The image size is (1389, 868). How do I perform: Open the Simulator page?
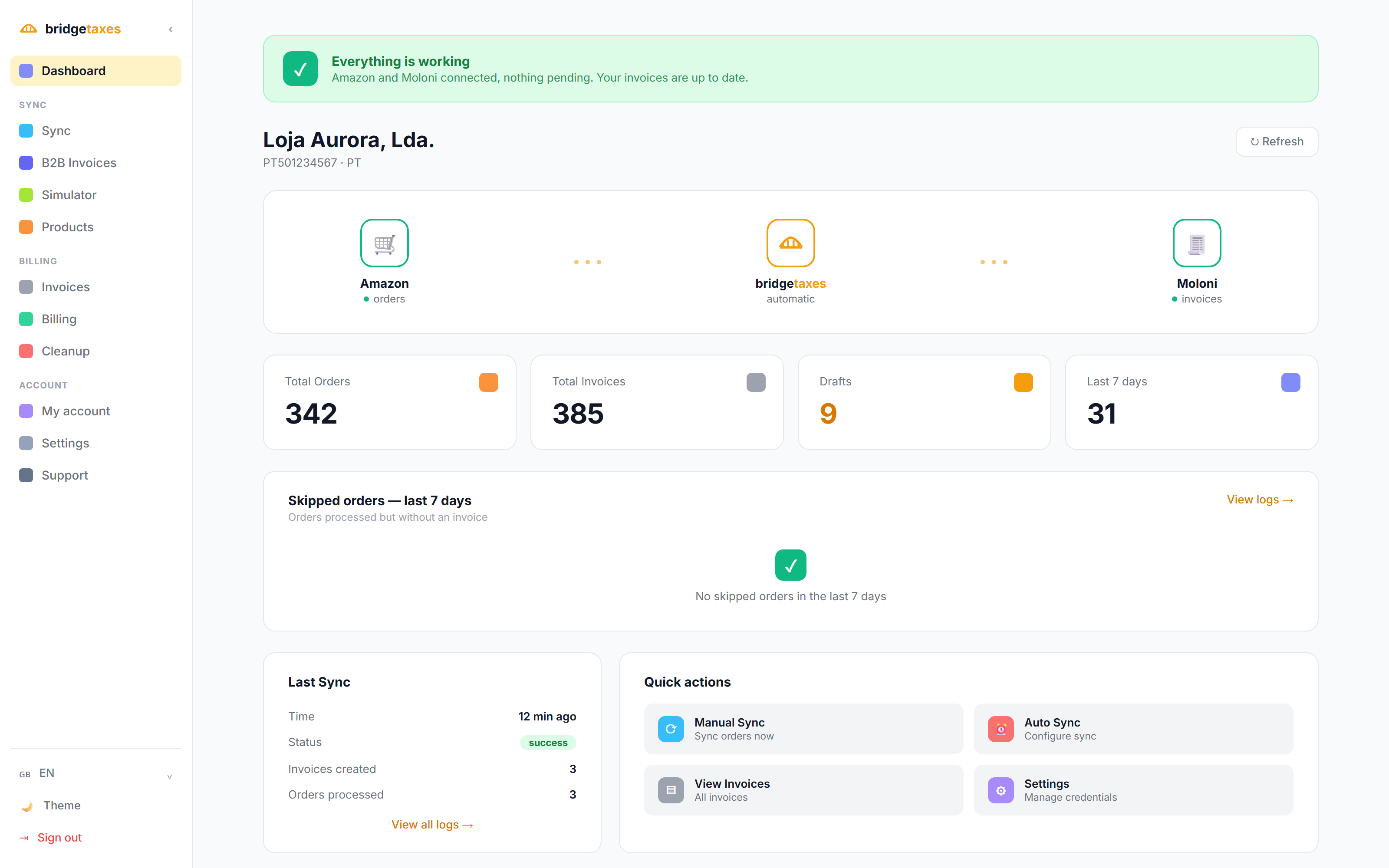tap(96, 194)
